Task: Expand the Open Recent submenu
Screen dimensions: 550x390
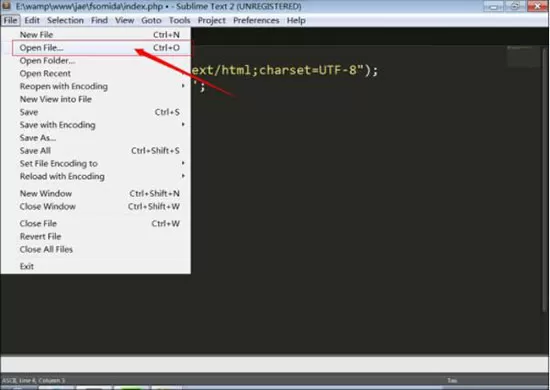Action: coord(96,74)
